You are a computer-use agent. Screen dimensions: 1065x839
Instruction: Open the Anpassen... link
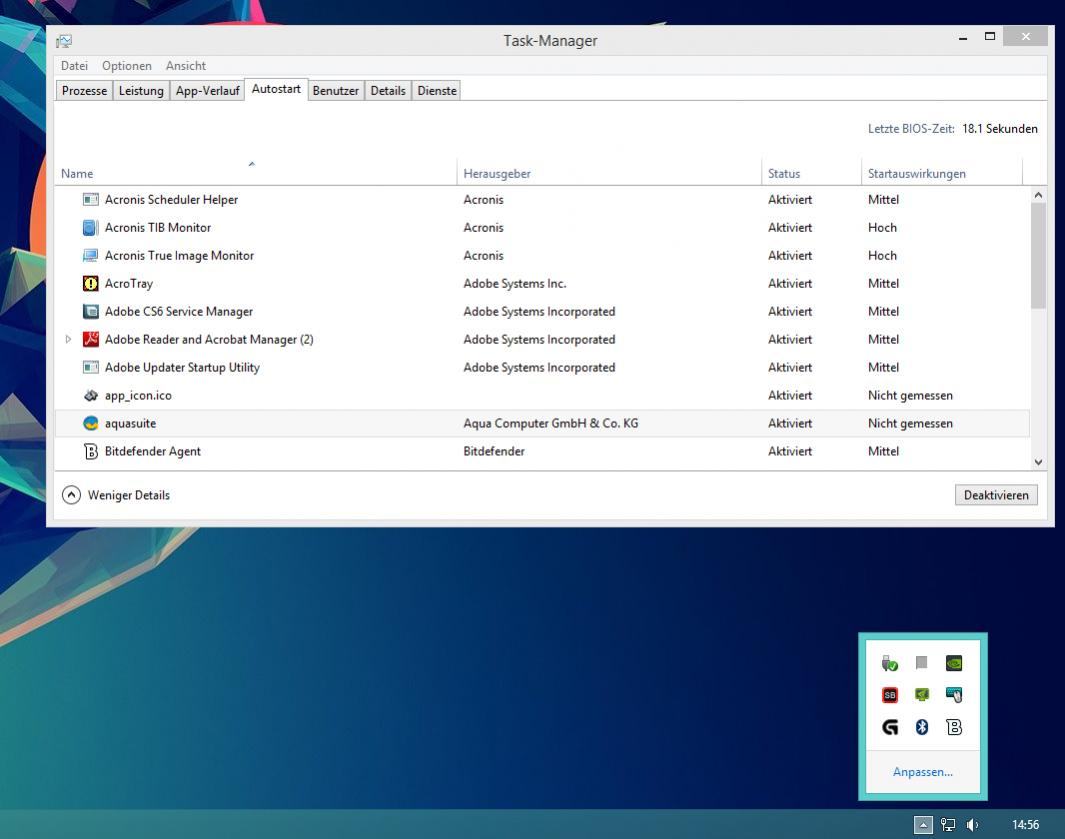(x=922, y=772)
